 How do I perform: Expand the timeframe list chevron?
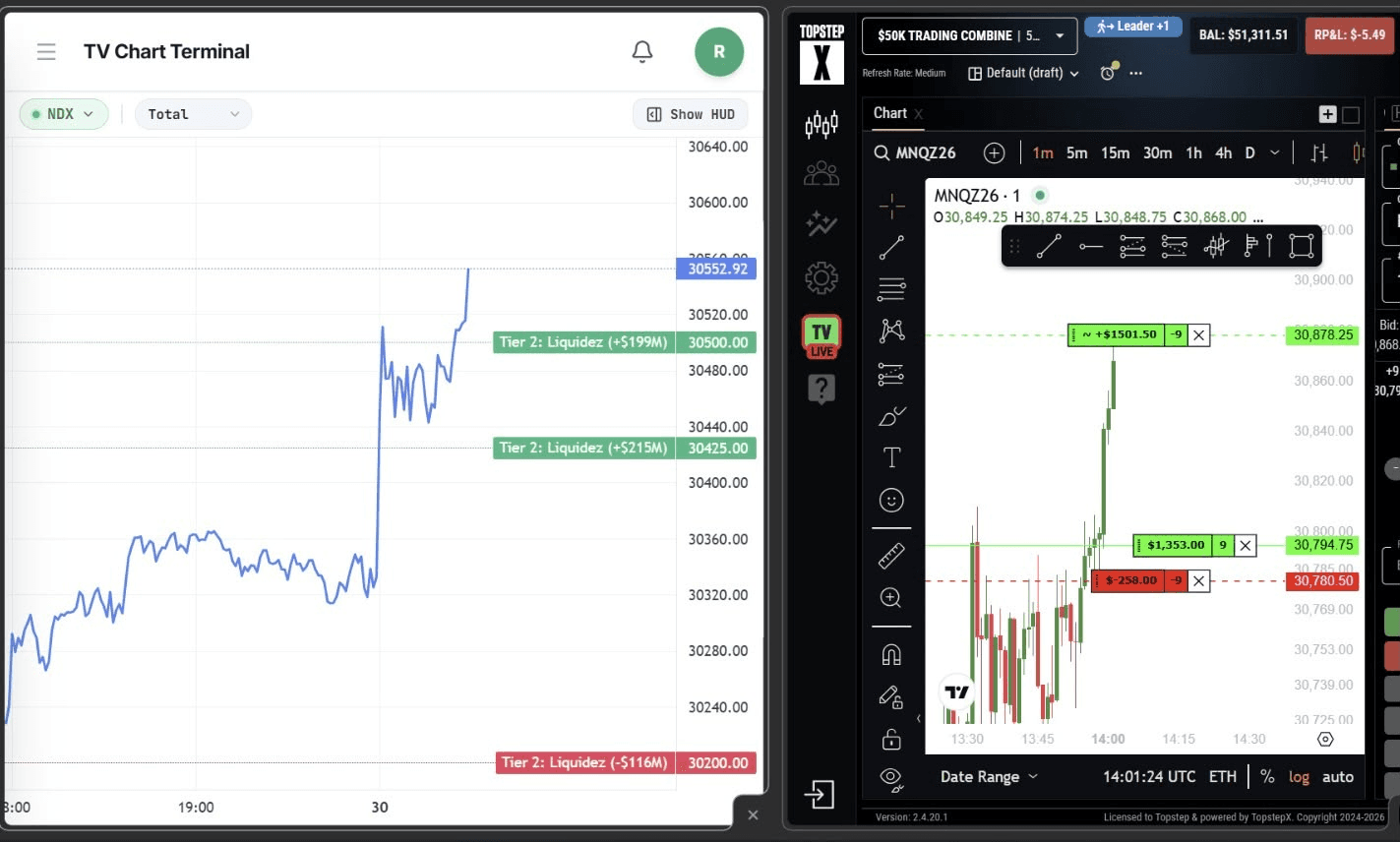point(1275,152)
